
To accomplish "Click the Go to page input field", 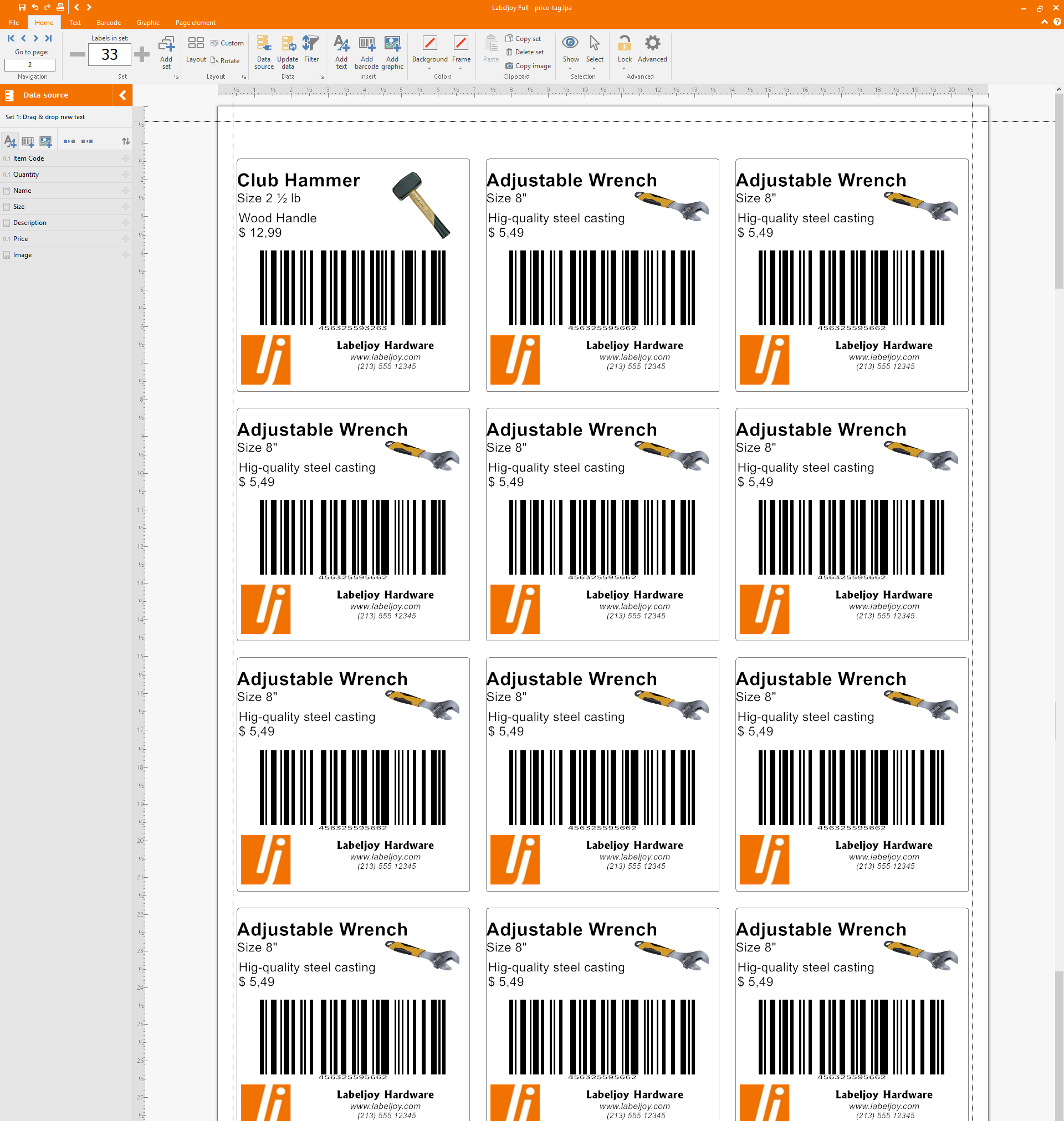I will click(x=30, y=65).
